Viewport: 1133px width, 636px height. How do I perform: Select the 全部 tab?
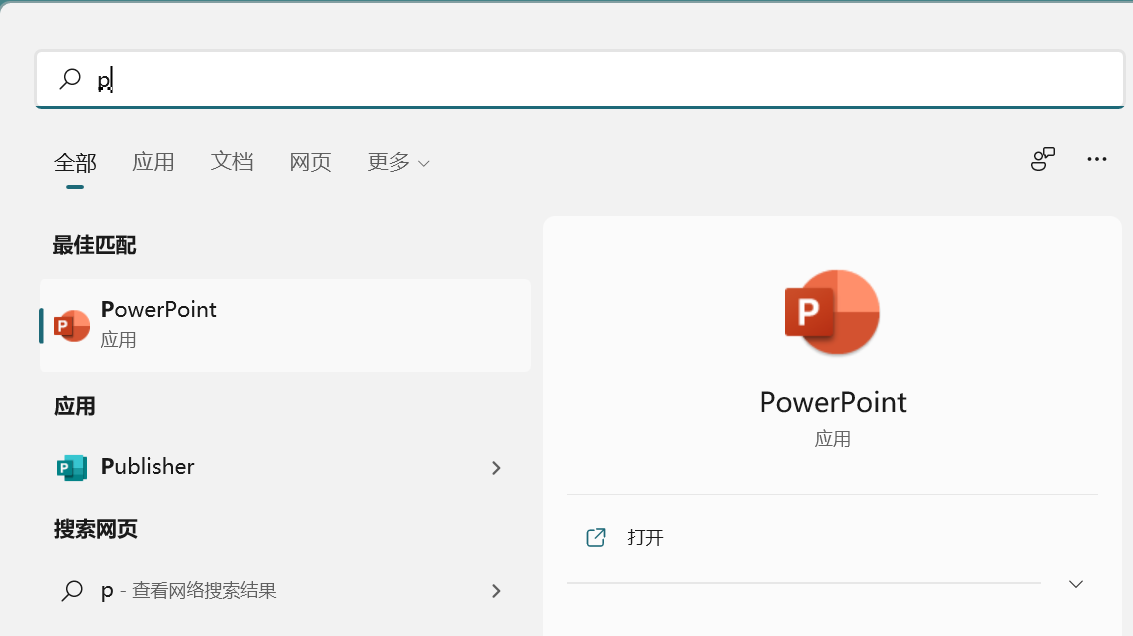[74, 162]
